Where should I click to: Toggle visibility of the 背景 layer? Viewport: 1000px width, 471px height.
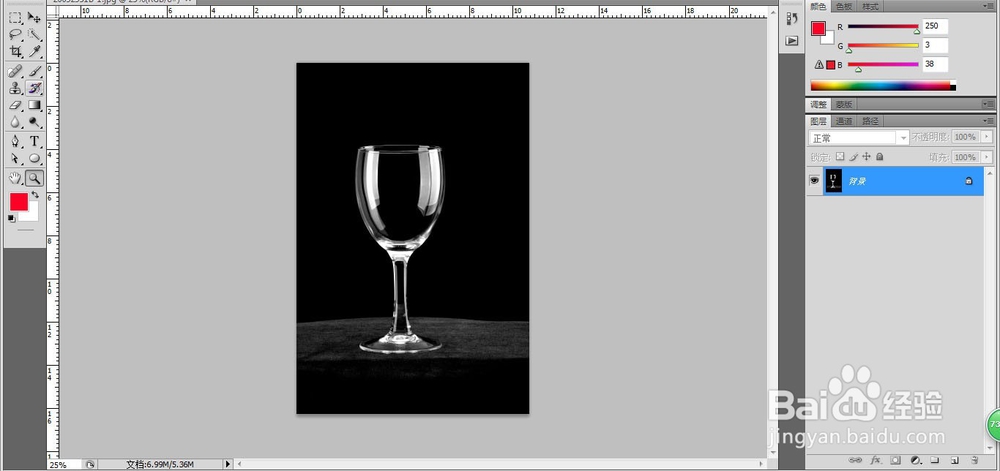pos(814,181)
